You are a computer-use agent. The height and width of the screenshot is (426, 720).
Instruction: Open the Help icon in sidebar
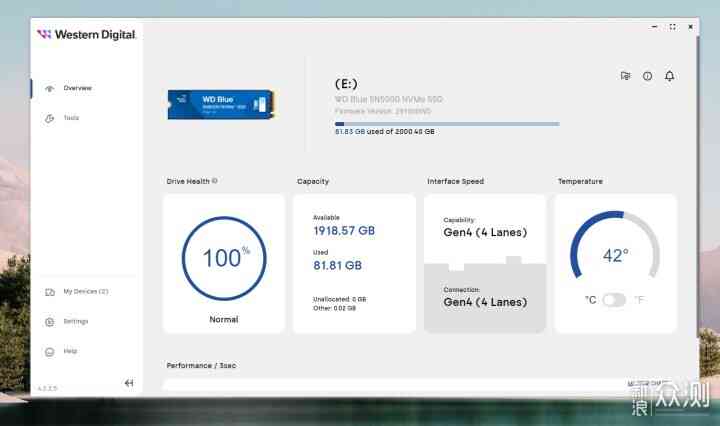click(50, 352)
